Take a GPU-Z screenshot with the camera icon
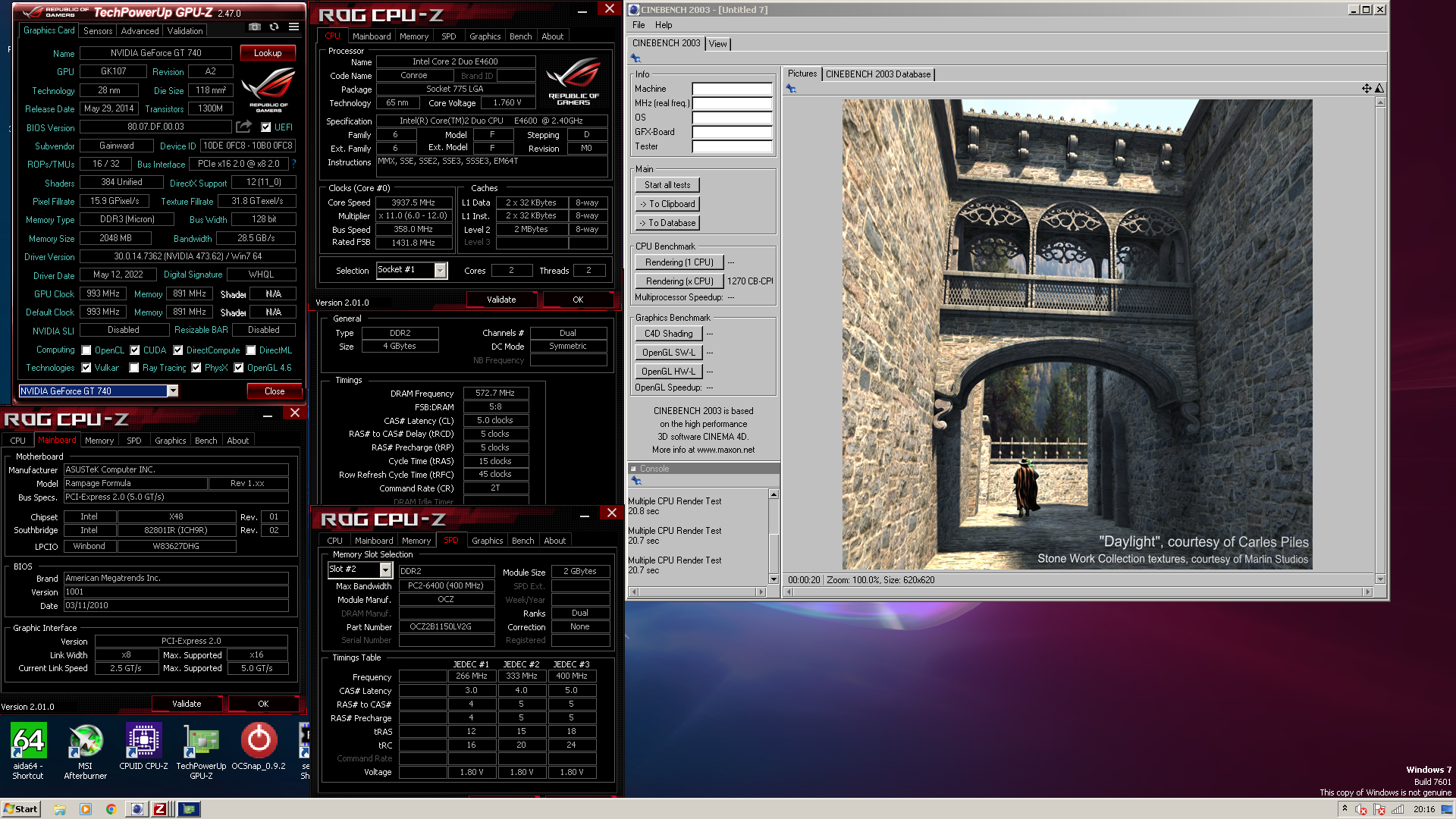The width and height of the screenshot is (1456, 819). pyautogui.click(x=255, y=27)
